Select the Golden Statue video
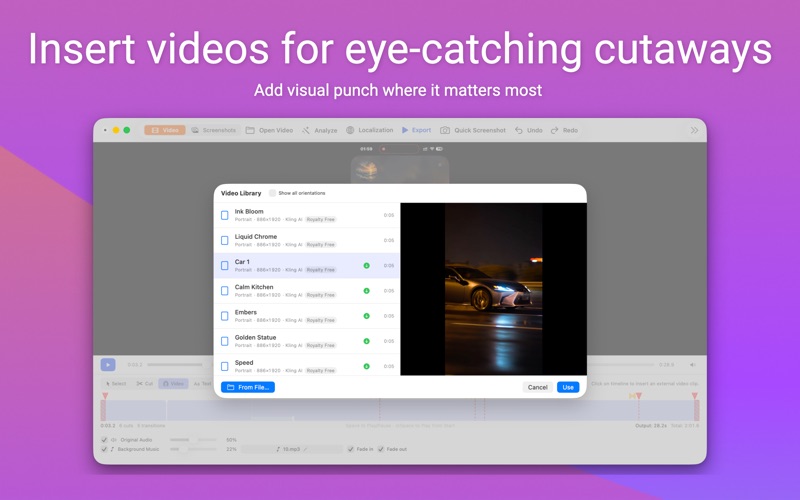Image resolution: width=800 pixels, height=500 pixels. pos(306,341)
